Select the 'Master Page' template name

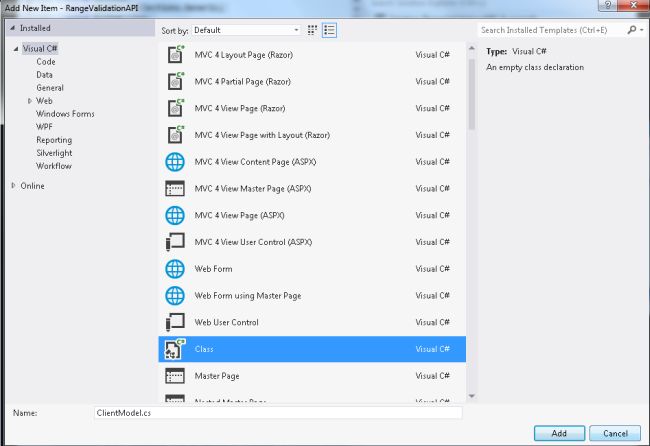(217, 376)
